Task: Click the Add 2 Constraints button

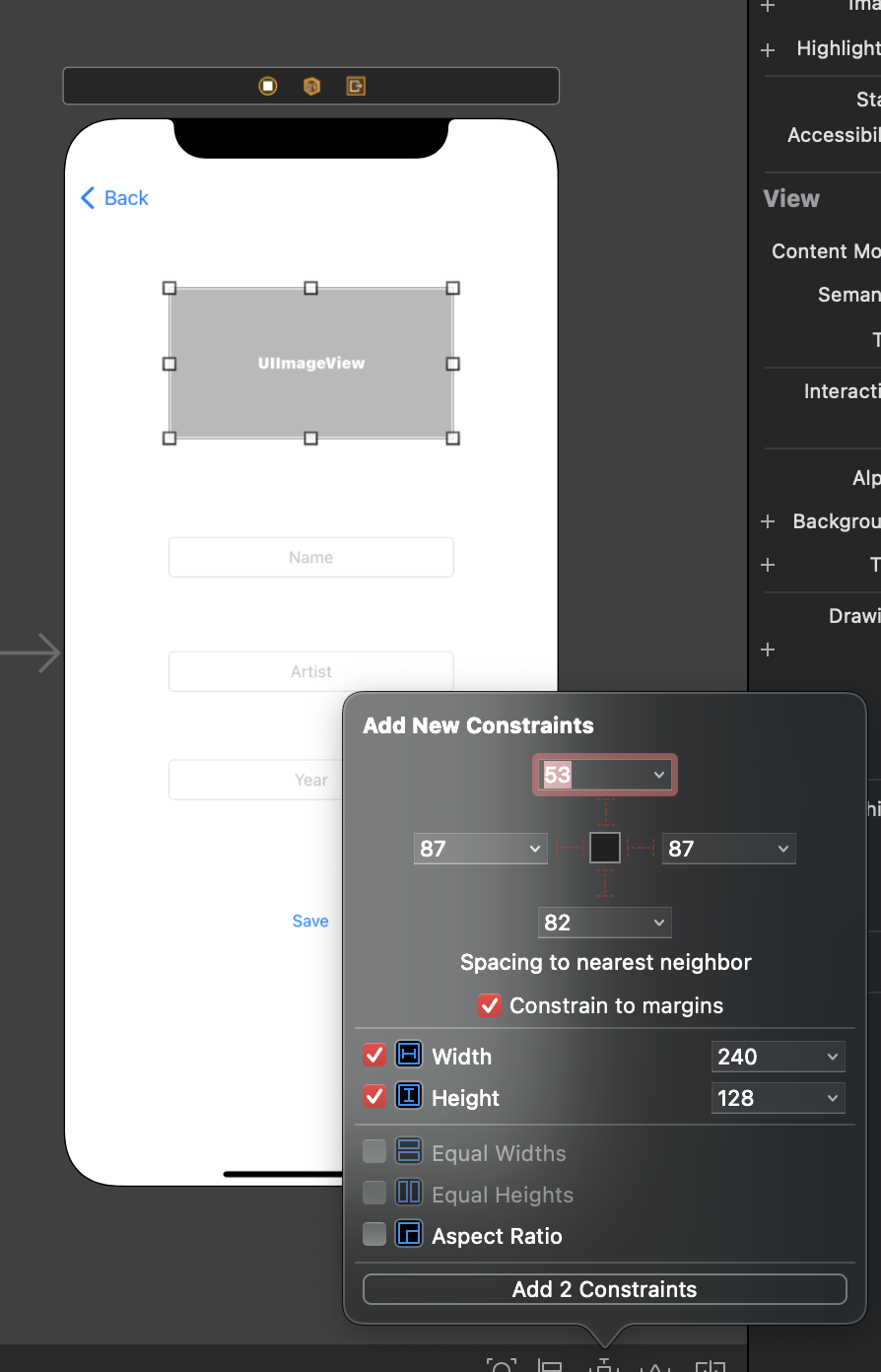Action: pyautogui.click(x=604, y=1289)
